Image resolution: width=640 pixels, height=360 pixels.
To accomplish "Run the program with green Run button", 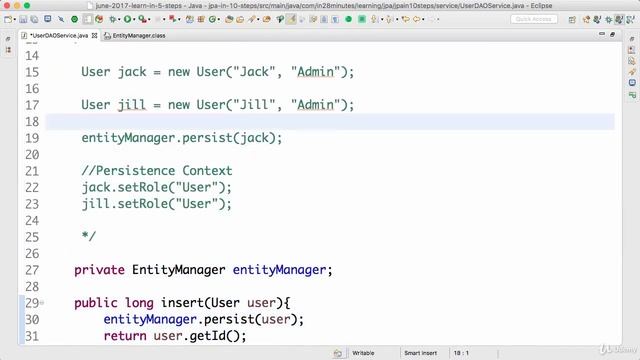I will tap(127, 19).
